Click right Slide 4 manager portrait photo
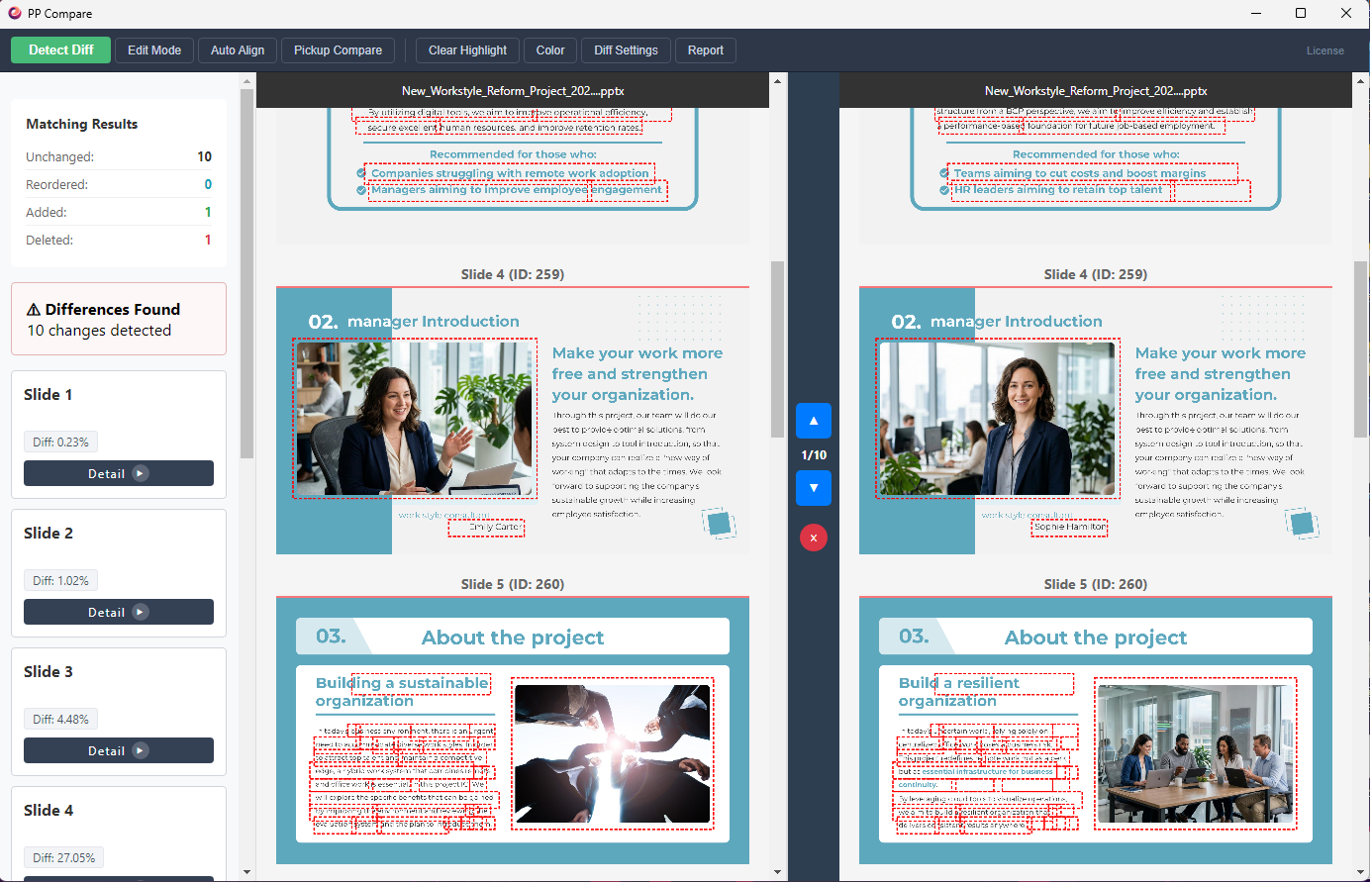The image size is (1372, 884). pyautogui.click(x=997, y=418)
